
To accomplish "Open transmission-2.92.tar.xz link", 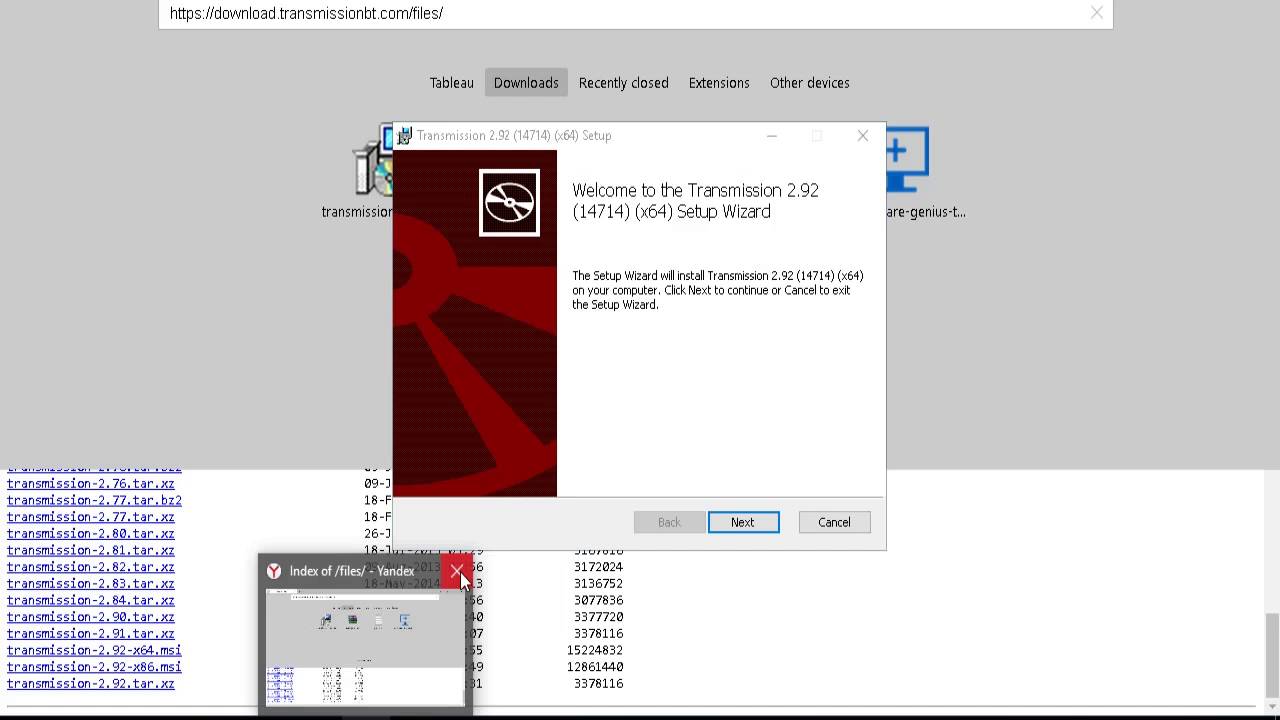I will coord(91,684).
